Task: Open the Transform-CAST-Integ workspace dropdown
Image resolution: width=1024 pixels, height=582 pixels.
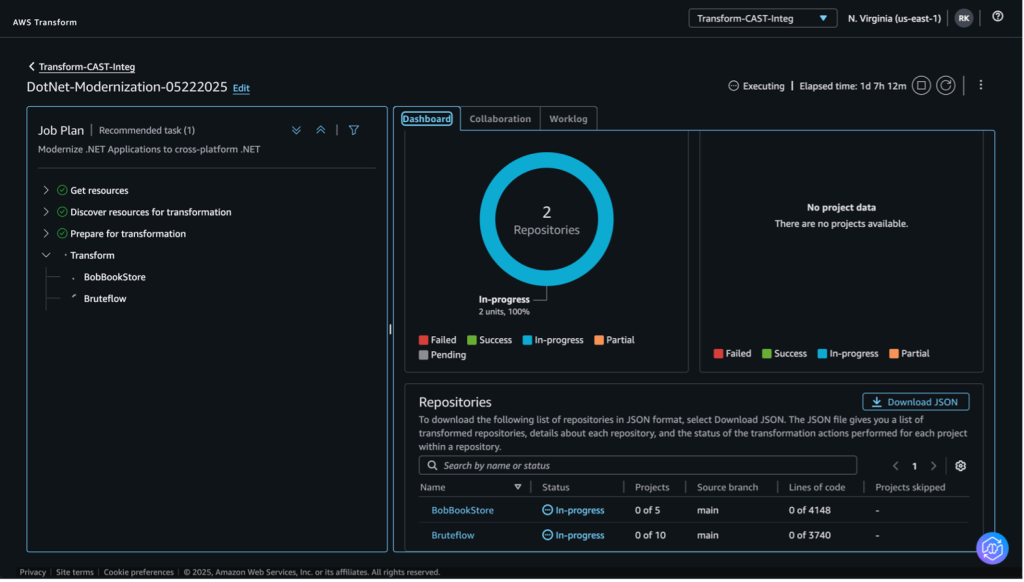Action: click(762, 17)
